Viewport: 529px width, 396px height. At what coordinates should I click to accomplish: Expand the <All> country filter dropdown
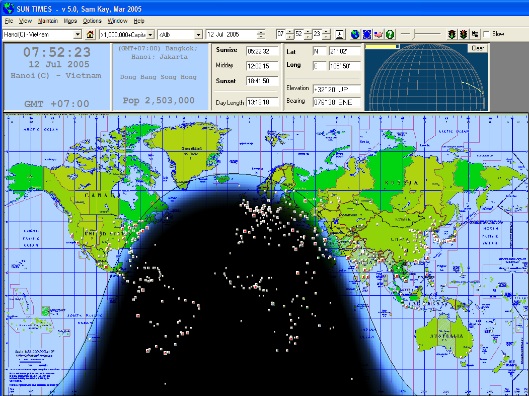(x=198, y=34)
